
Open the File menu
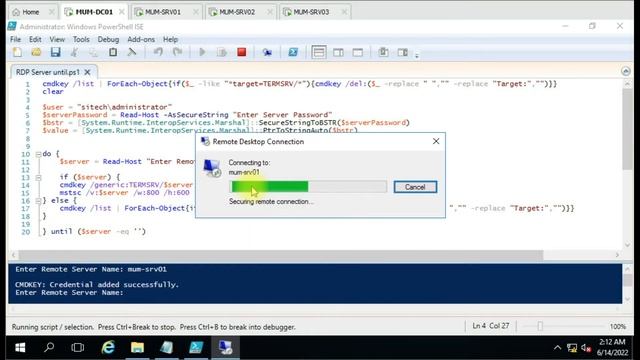pyautogui.click(x=16, y=40)
